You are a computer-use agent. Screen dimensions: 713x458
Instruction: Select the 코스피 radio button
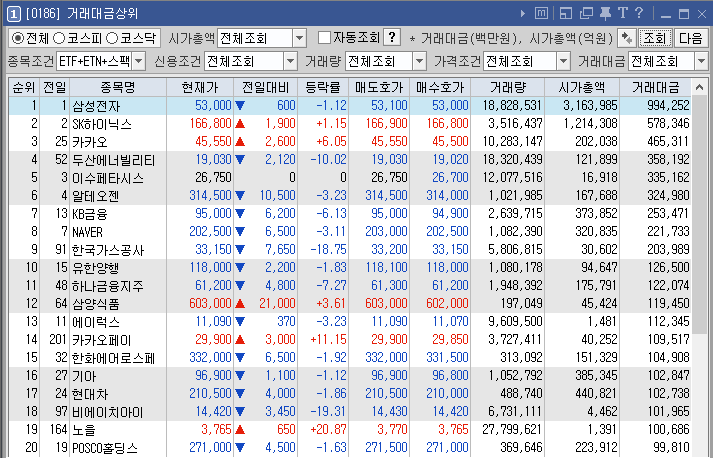pyautogui.click(x=59, y=38)
